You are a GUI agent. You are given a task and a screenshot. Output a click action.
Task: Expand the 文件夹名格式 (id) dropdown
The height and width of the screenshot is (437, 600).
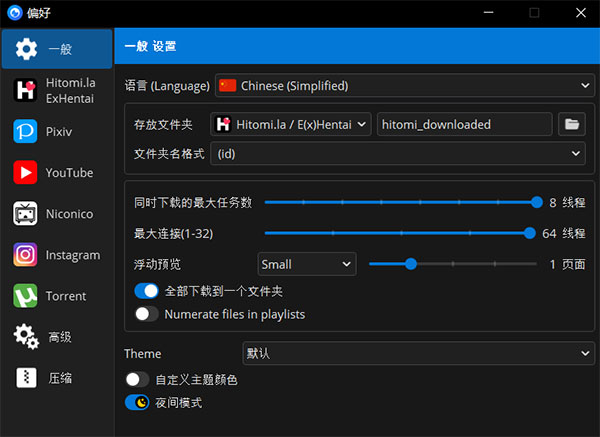(397, 154)
